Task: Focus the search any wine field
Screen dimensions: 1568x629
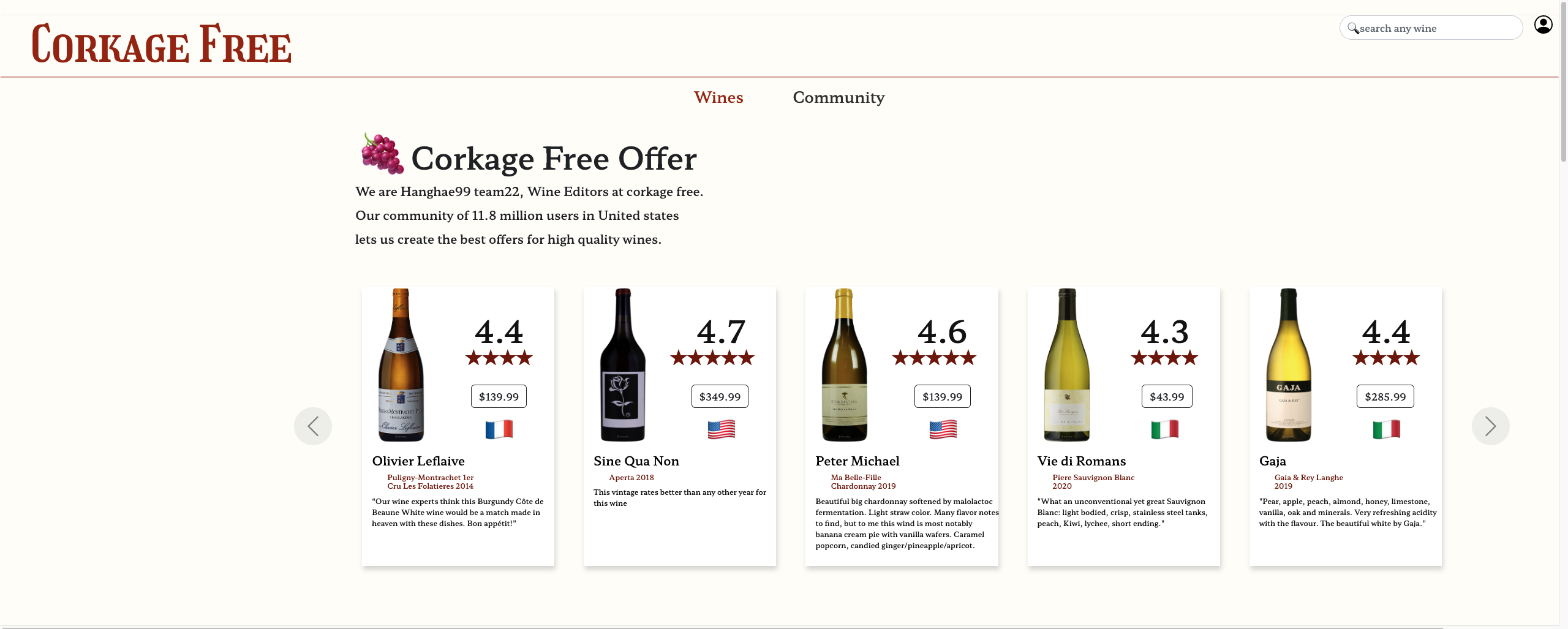Action: coord(1431,28)
